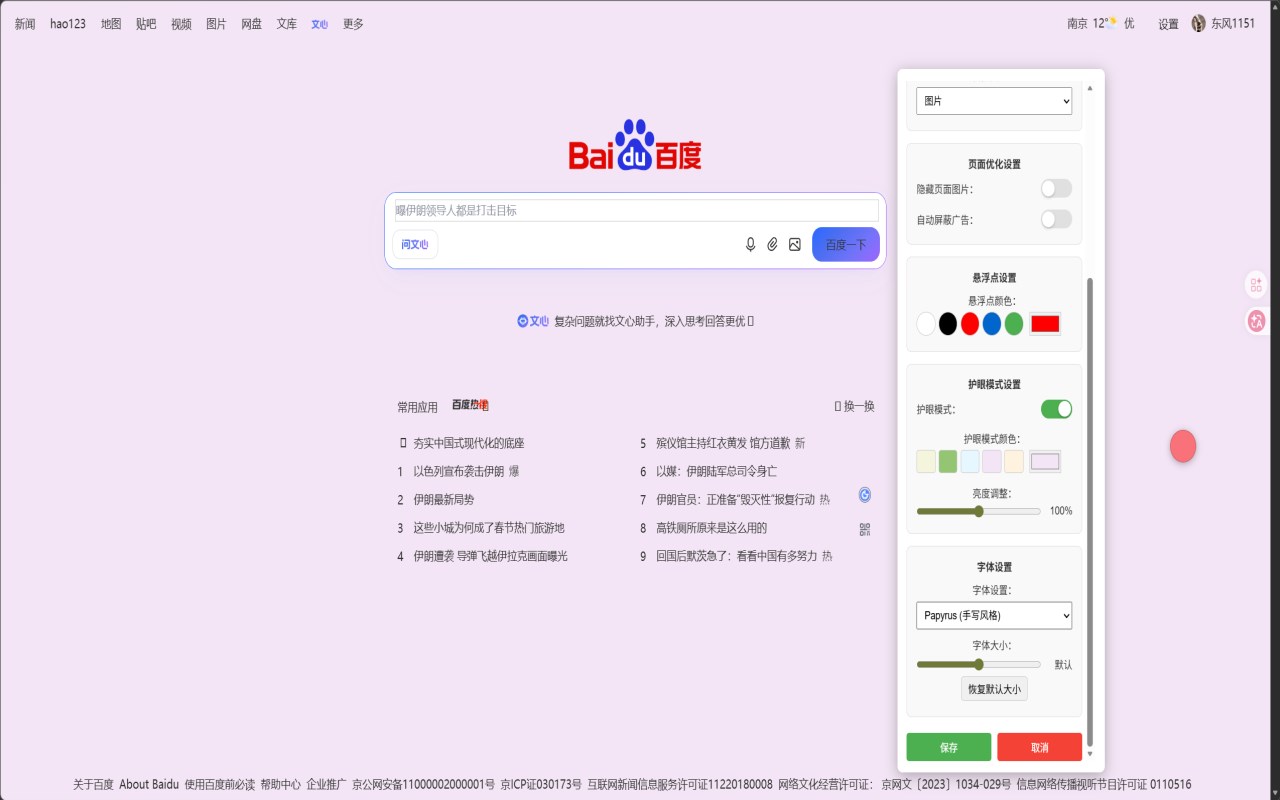The height and width of the screenshot is (800, 1280).
Task: Click the microphone voice search icon
Action: (751, 244)
